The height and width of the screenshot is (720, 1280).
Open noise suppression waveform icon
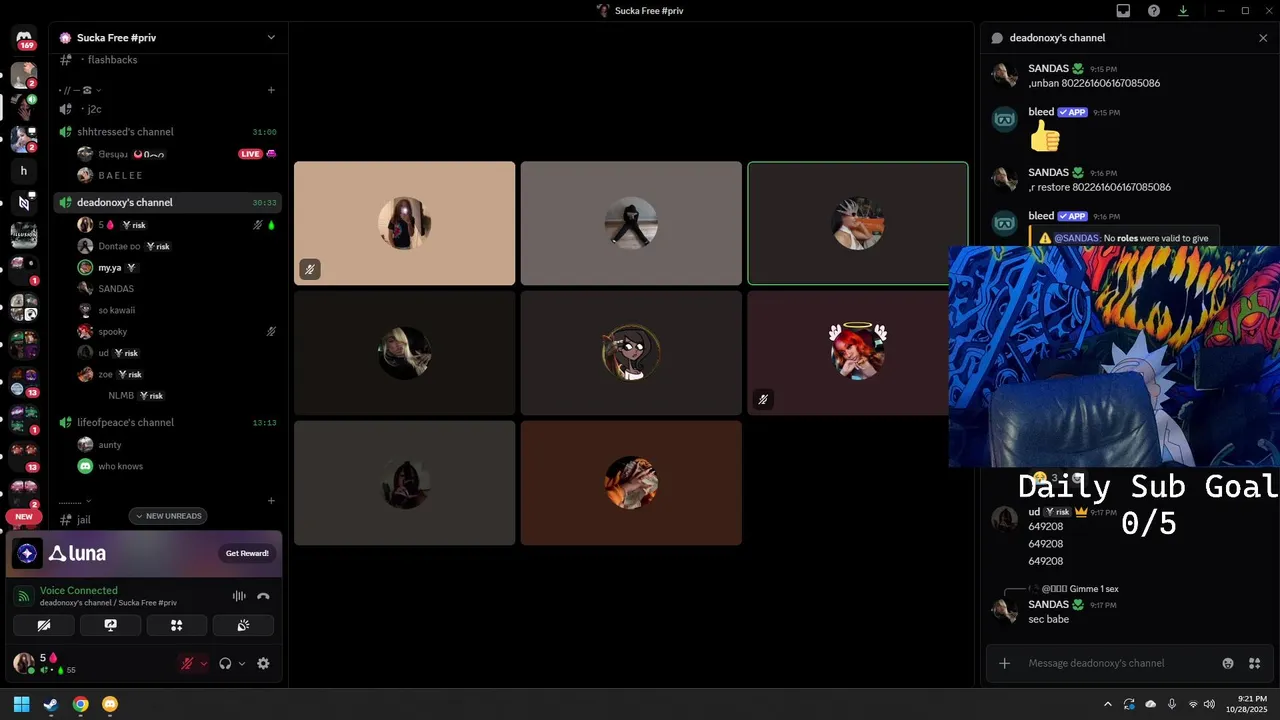(239, 596)
